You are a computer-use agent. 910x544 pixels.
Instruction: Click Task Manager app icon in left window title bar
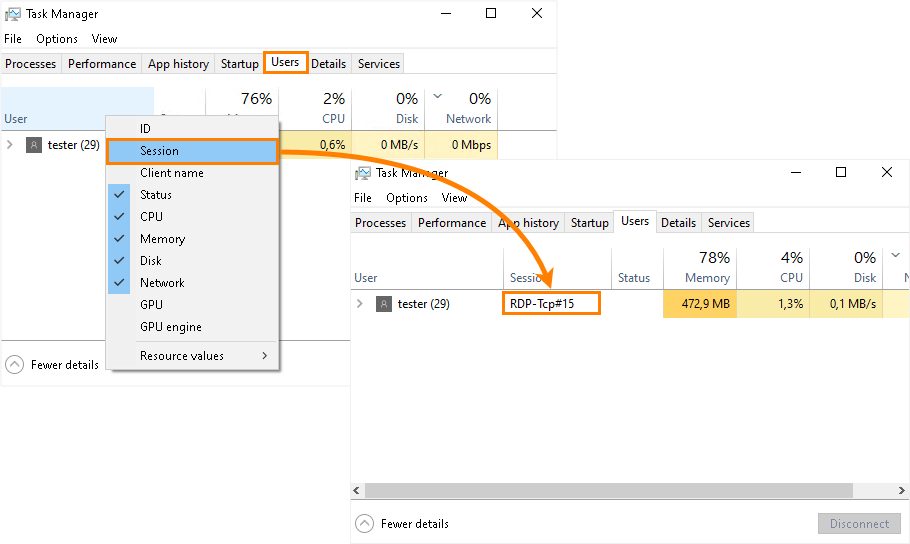point(13,14)
